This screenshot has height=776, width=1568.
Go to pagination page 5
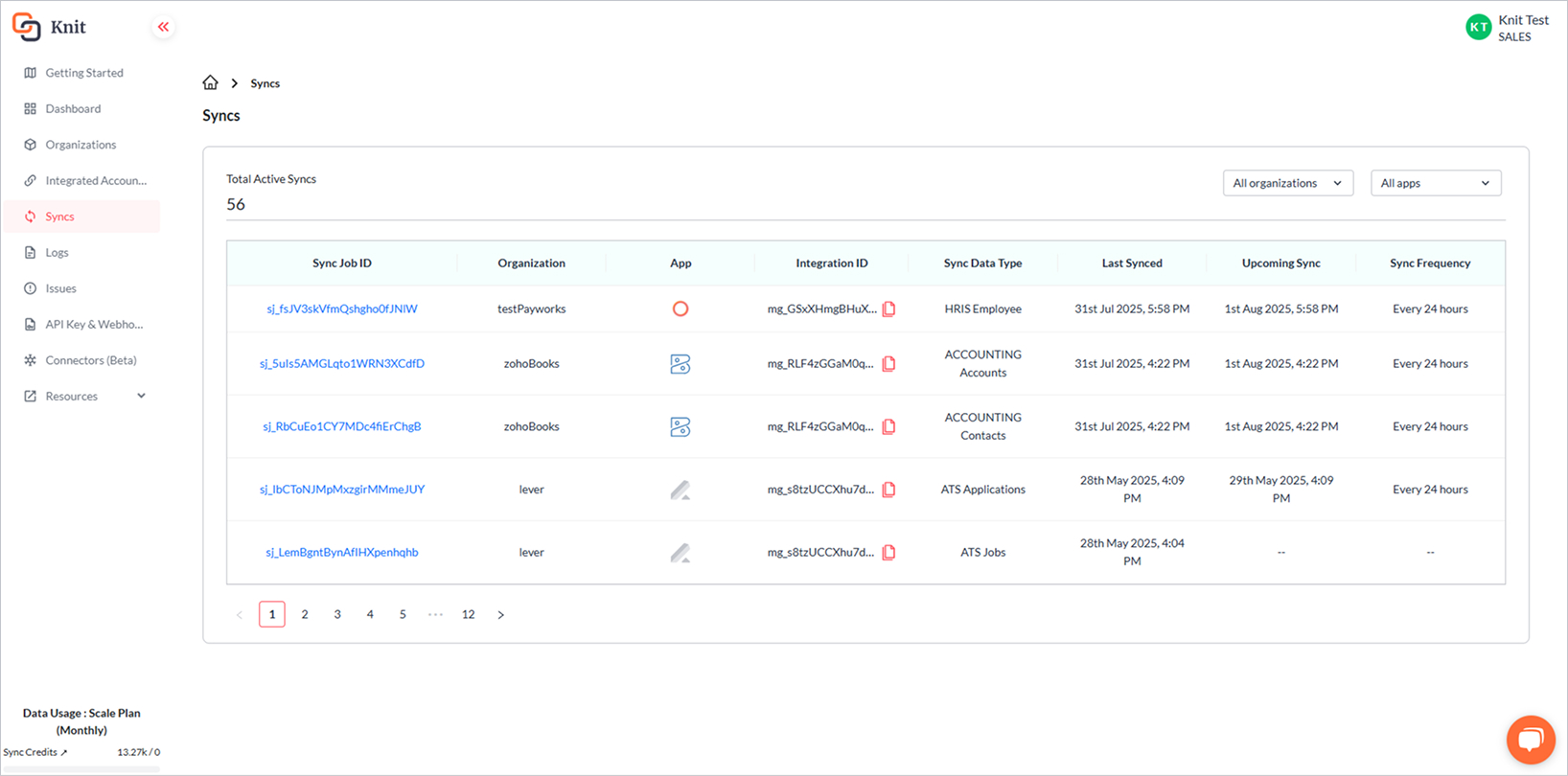coord(403,614)
